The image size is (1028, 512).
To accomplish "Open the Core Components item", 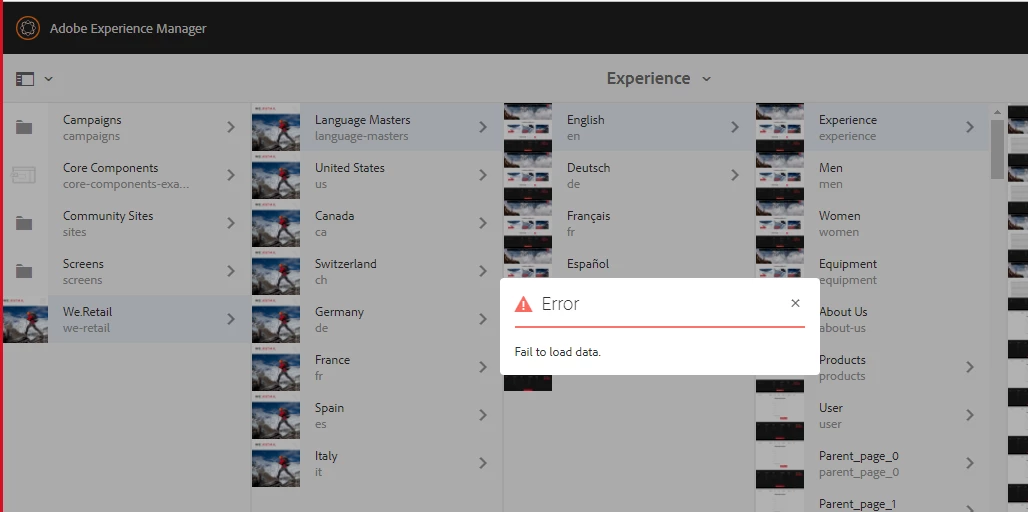I will click(126, 175).
